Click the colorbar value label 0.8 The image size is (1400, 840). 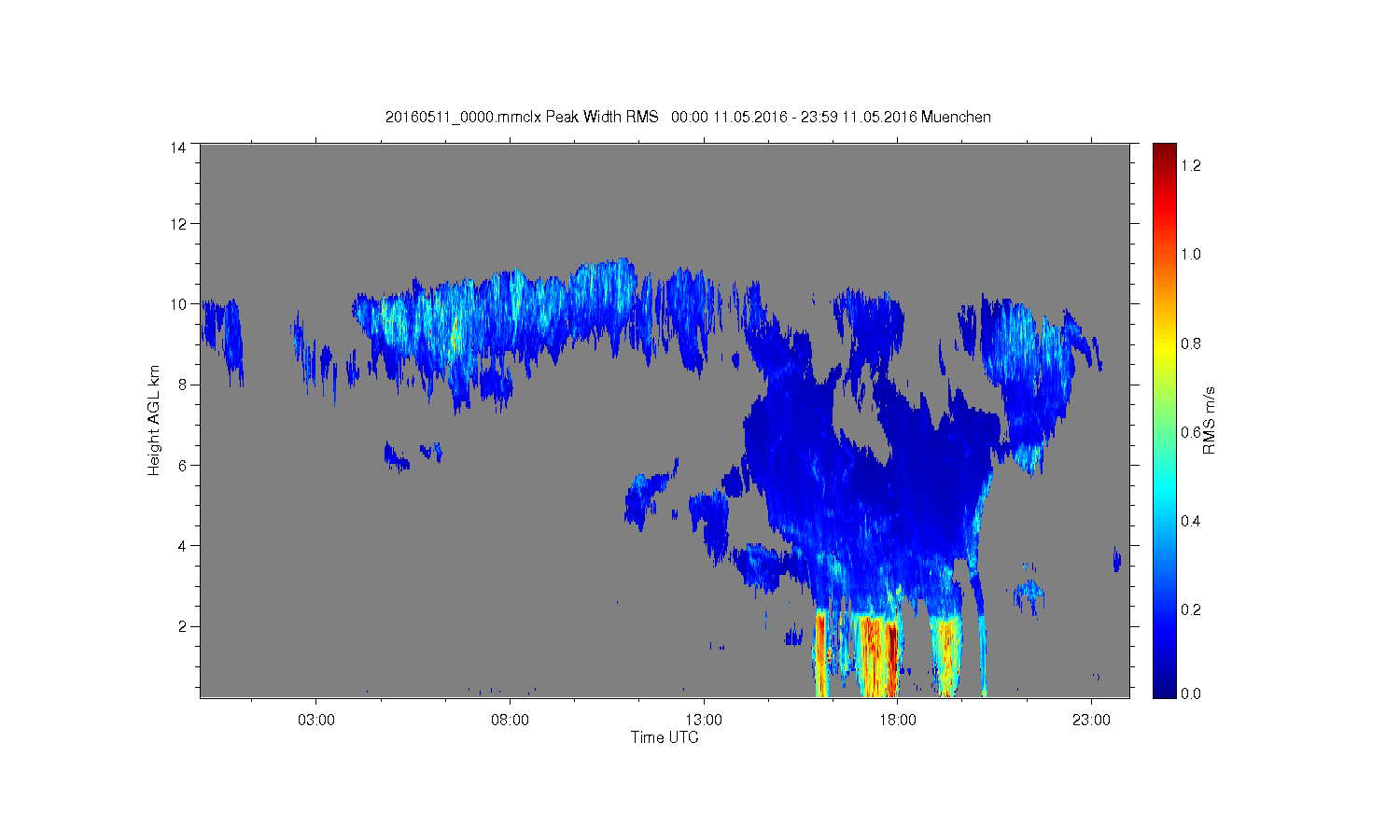[x=1190, y=343]
